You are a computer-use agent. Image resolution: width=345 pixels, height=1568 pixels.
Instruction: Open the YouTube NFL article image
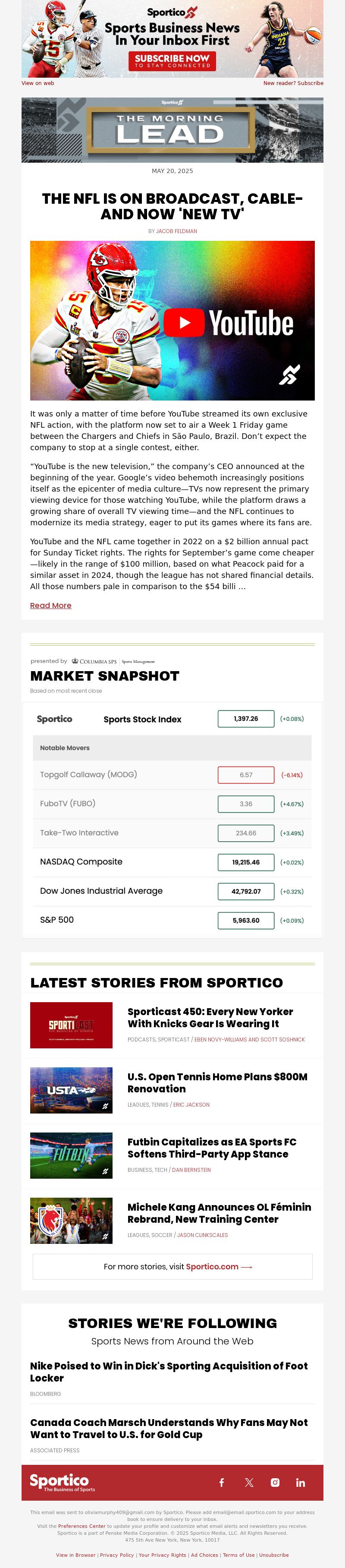pos(172,320)
